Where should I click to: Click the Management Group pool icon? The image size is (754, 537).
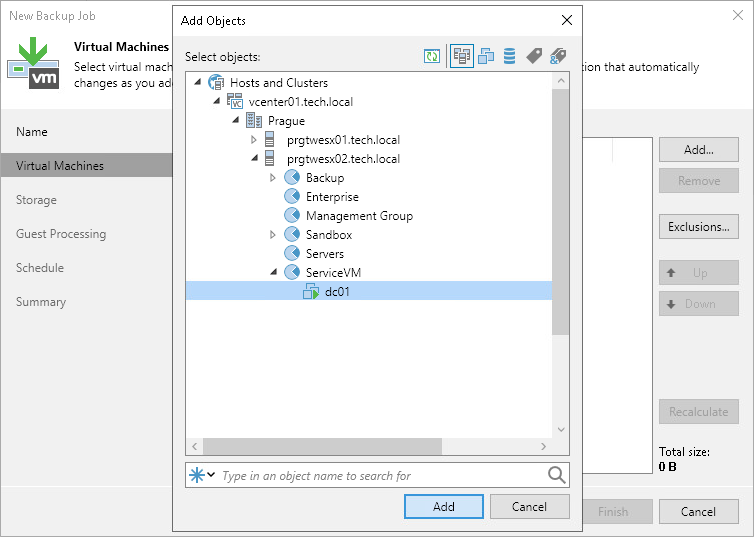[x=292, y=215]
